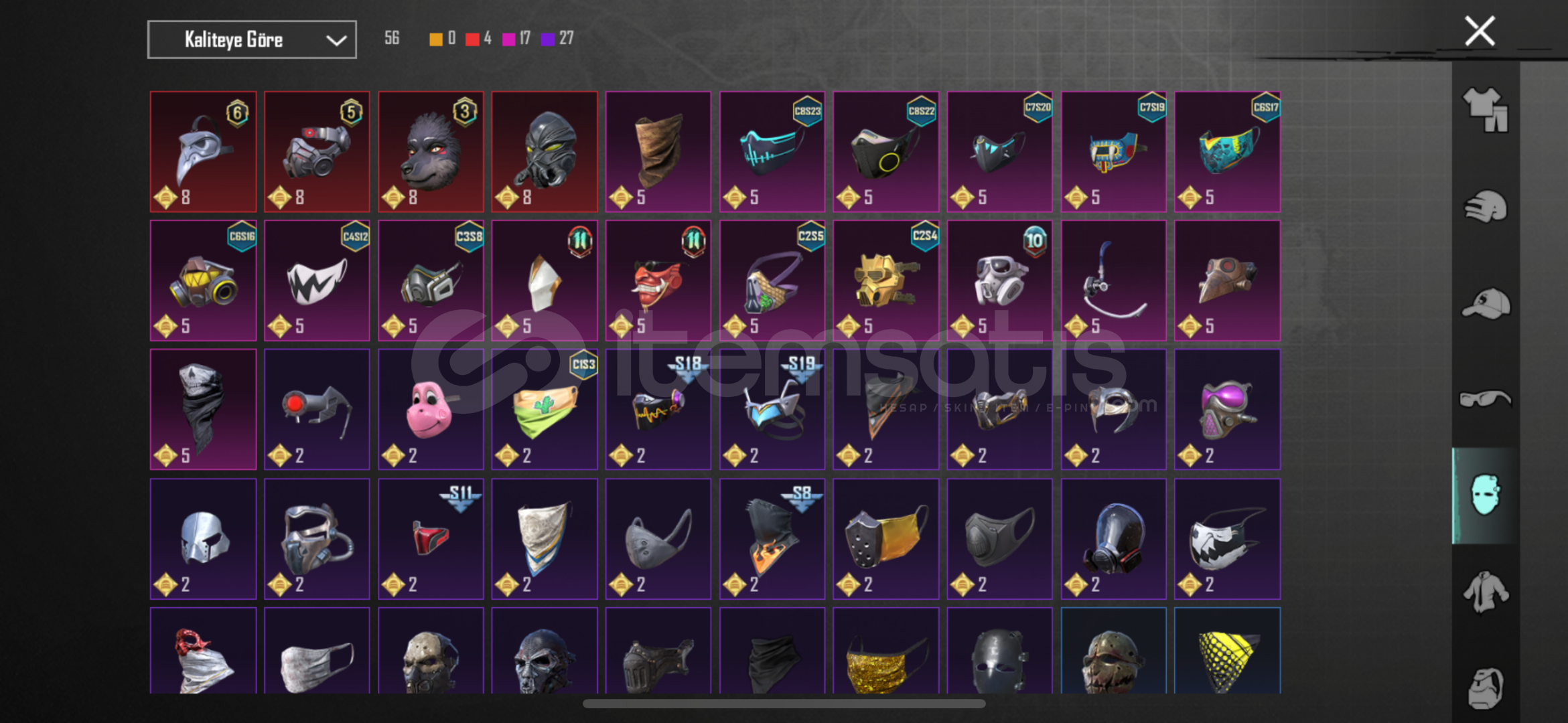The image size is (1568, 723).
Task: Pick the pink dinosaur mask item
Action: [431, 409]
